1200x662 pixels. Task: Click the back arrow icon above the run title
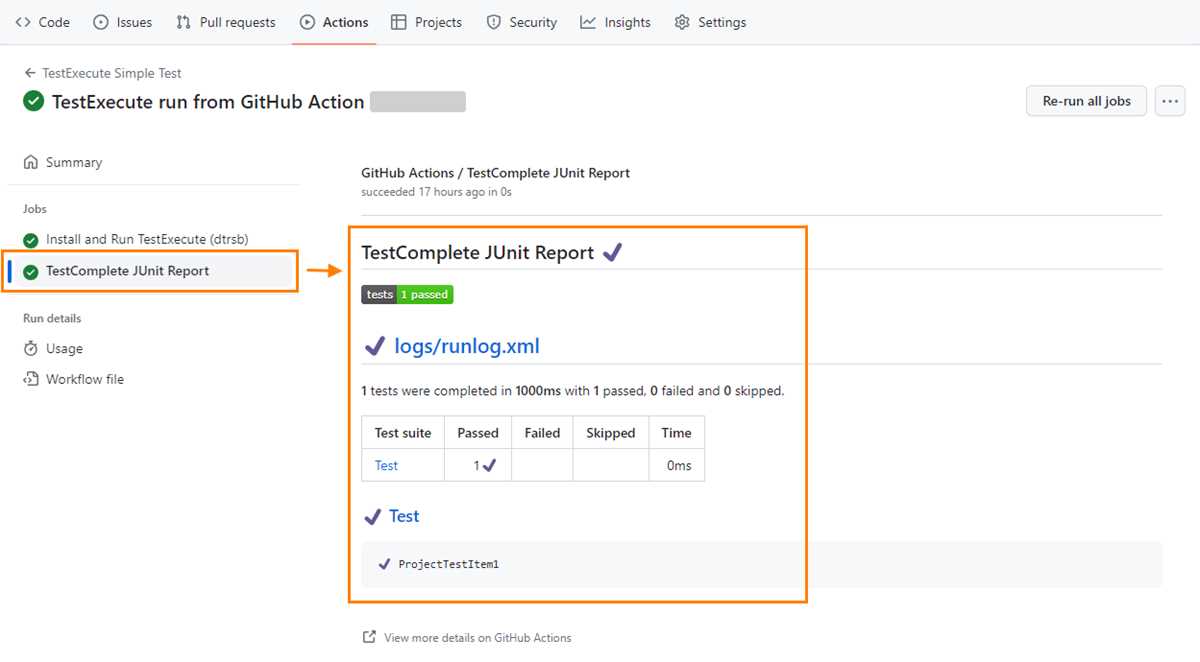(30, 73)
